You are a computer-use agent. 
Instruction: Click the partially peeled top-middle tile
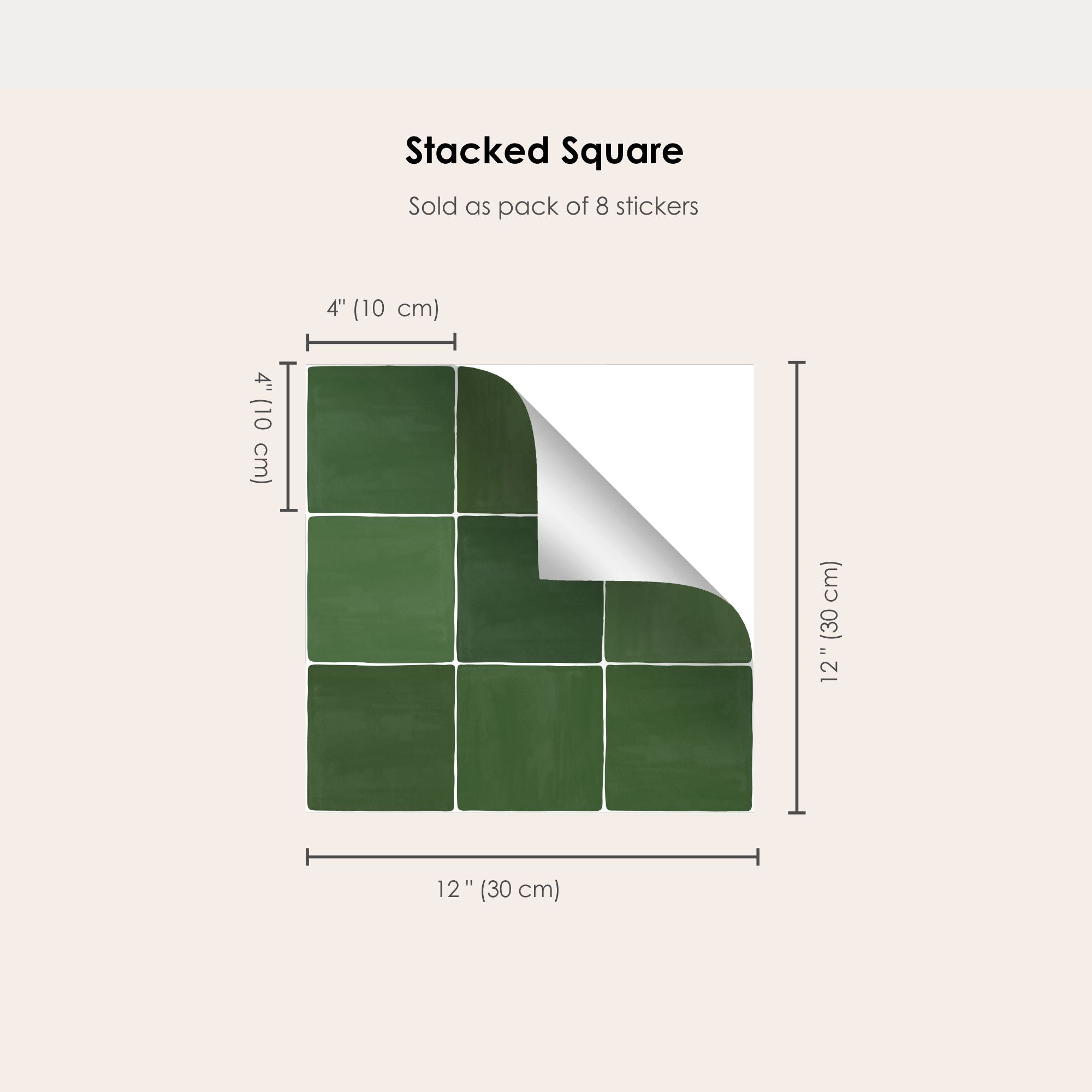[492, 447]
